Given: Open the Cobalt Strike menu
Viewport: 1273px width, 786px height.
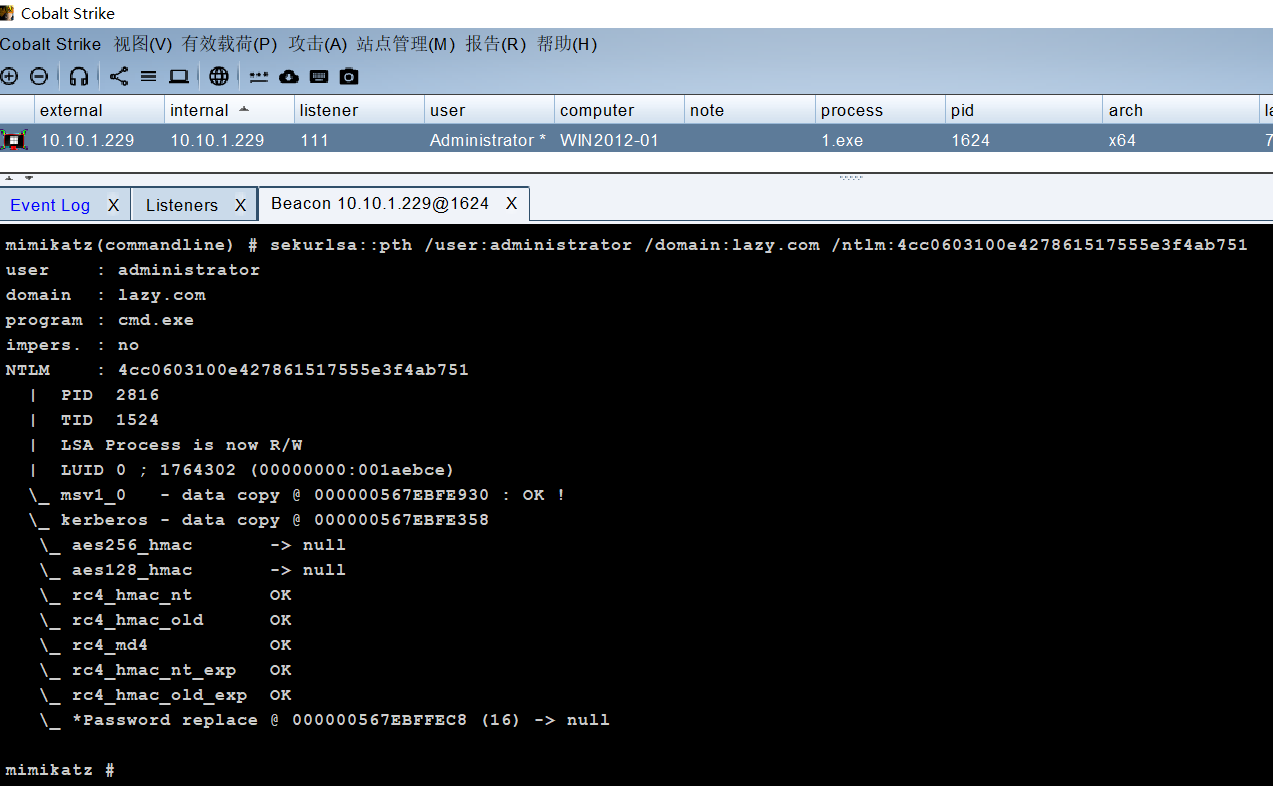Looking at the screenshot, I should tap(51, 44).
